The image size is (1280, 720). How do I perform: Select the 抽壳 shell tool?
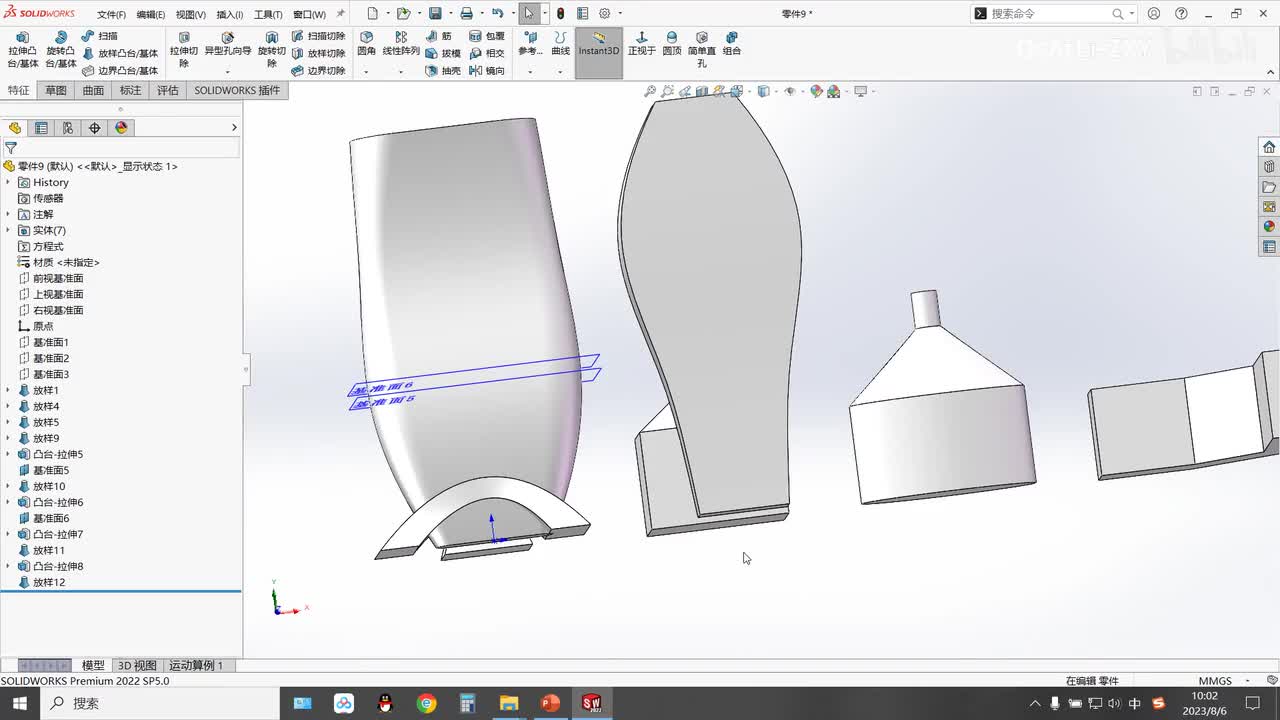point(443,71)
